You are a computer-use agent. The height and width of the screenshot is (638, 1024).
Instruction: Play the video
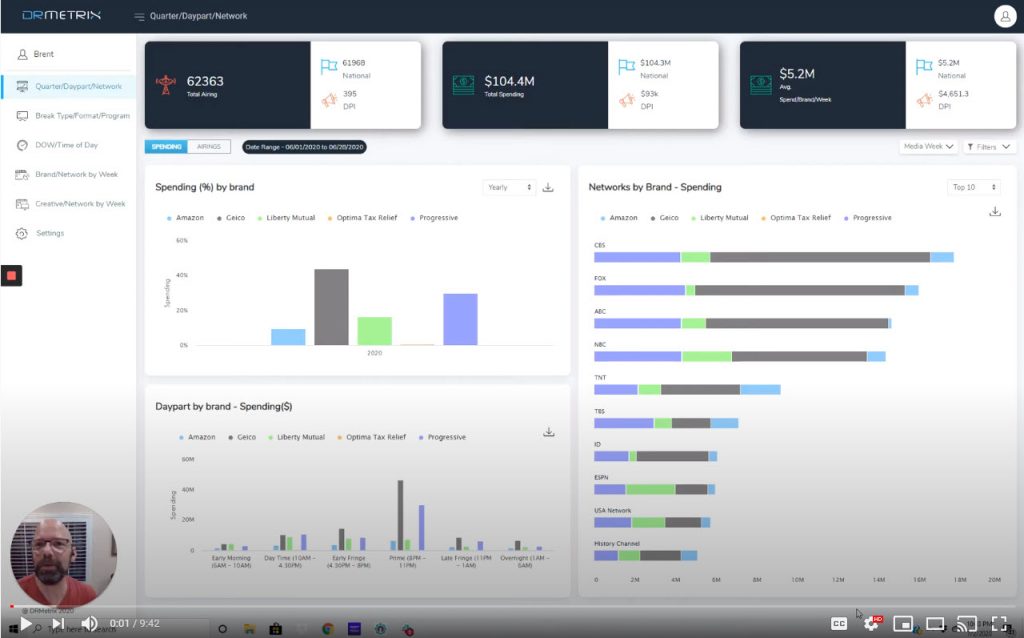26,623
